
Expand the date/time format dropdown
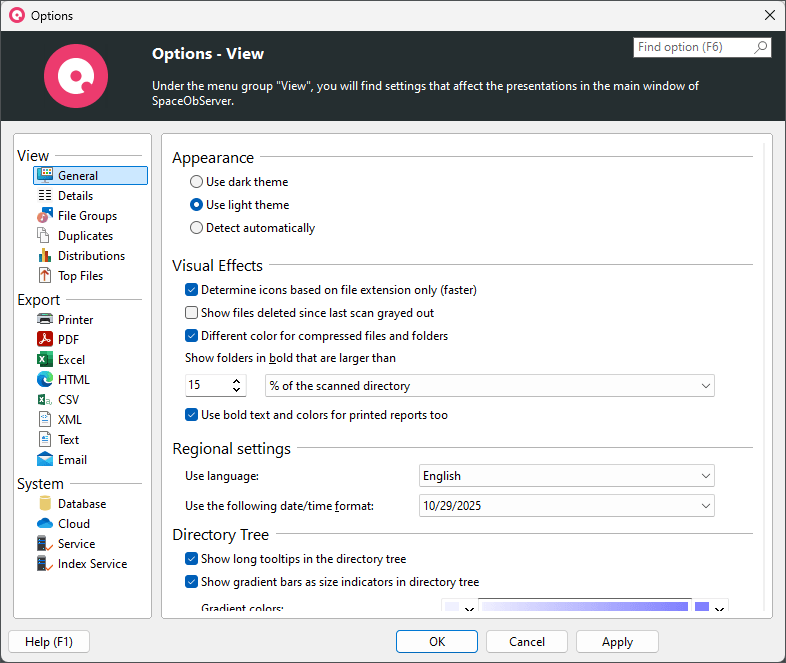pos(566,506)
